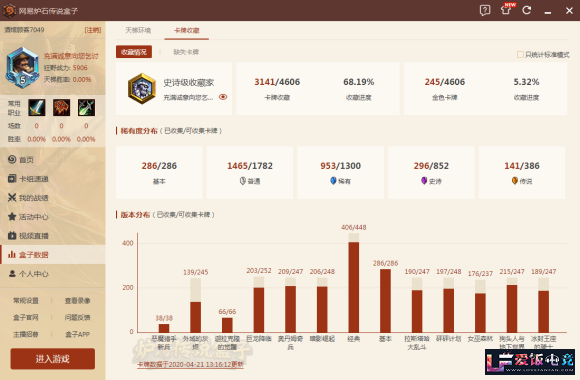580x380 pixels.
Task: Click the 953/1300 稀有 rarity card
Action: tap(340, 172)
